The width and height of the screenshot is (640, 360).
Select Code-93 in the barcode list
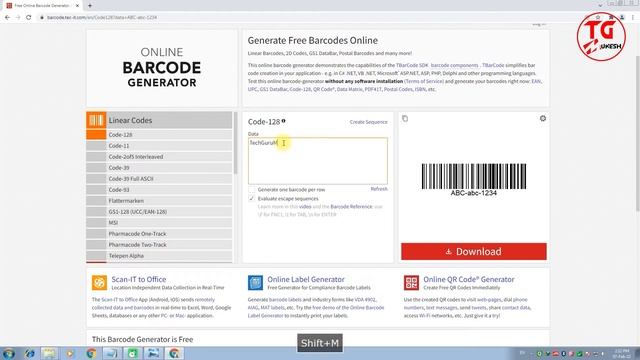159,190
